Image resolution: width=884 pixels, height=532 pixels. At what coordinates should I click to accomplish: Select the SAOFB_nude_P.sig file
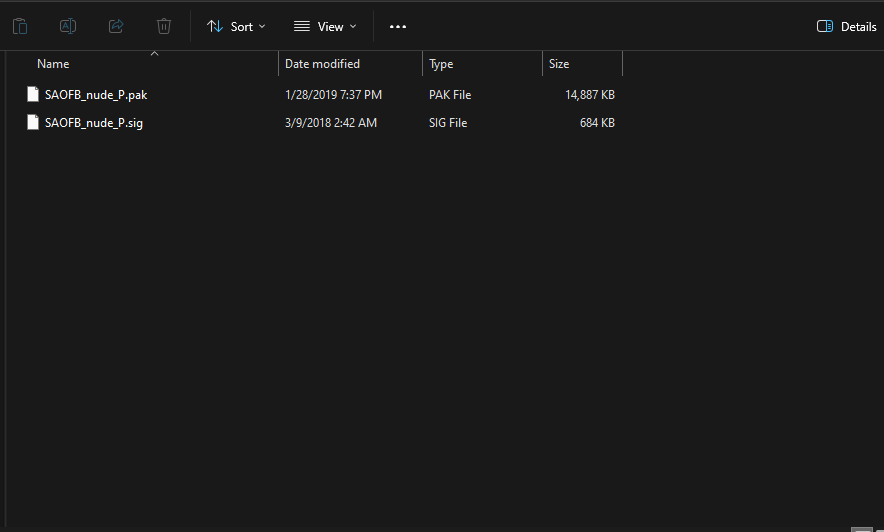click(x=94, y=123)
